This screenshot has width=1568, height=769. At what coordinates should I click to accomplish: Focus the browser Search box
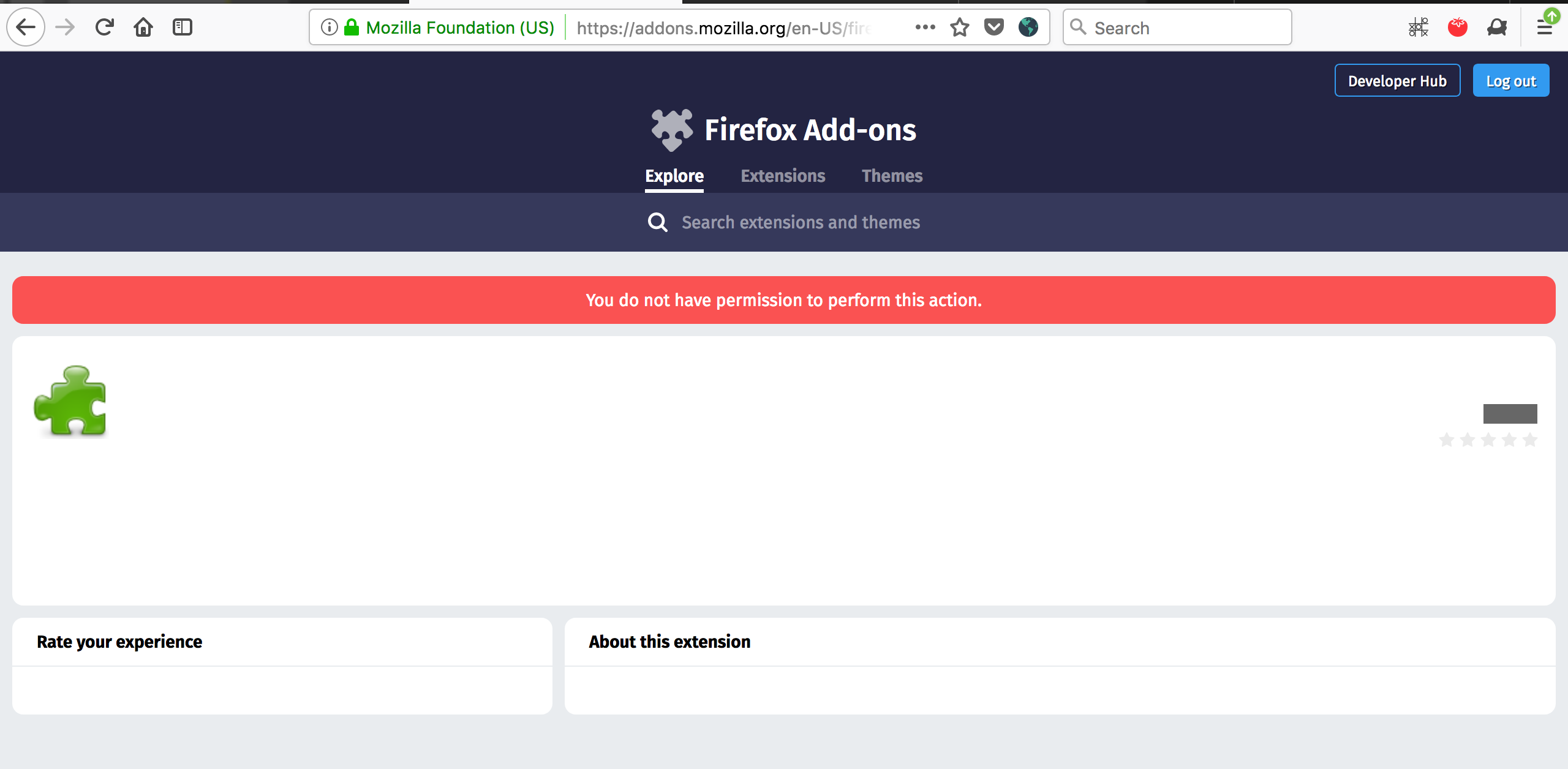pos(1177,28)
